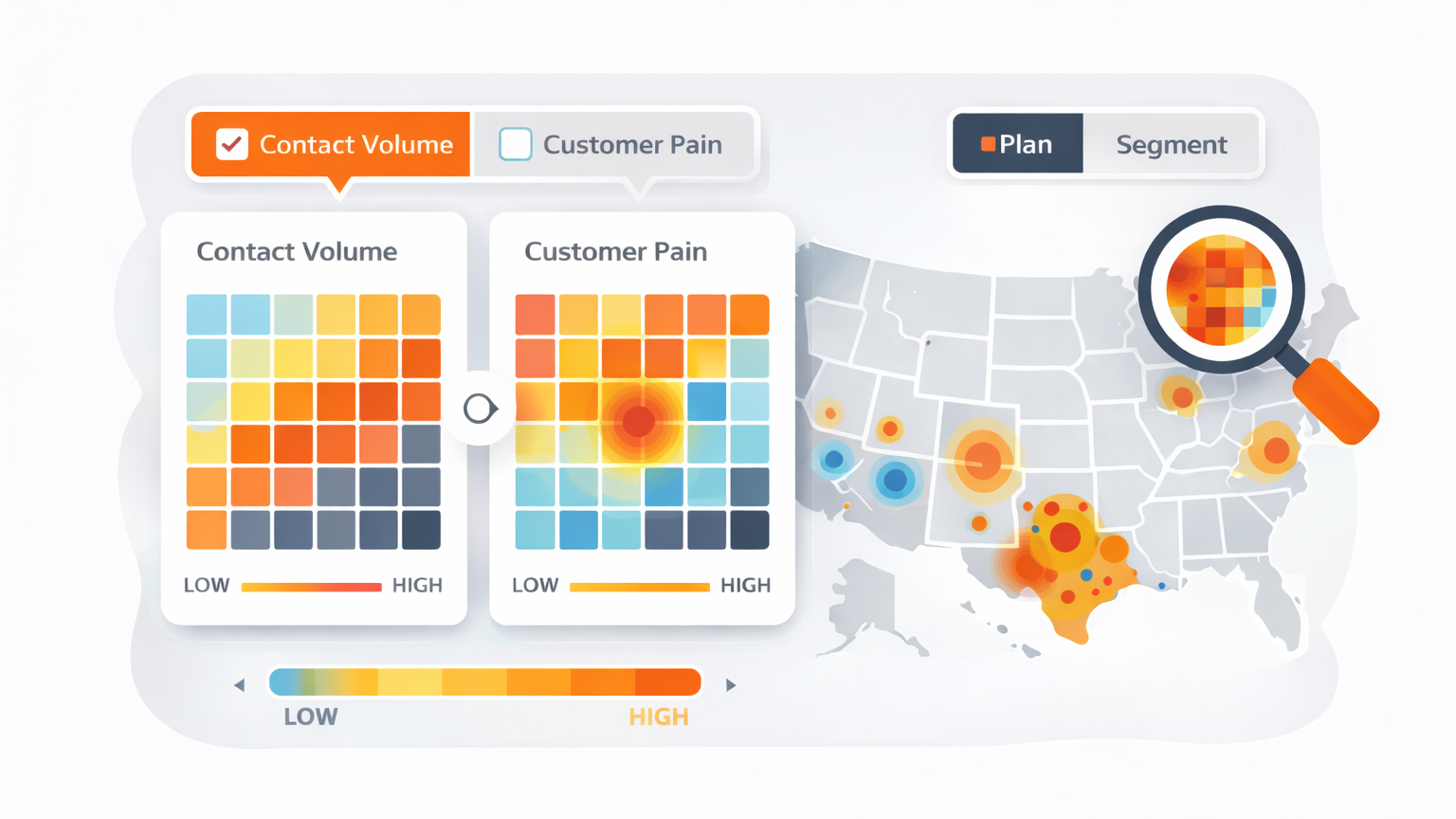Select the large orange hotspot over Texas
Screen dimensions: 1456x819
1065,537
